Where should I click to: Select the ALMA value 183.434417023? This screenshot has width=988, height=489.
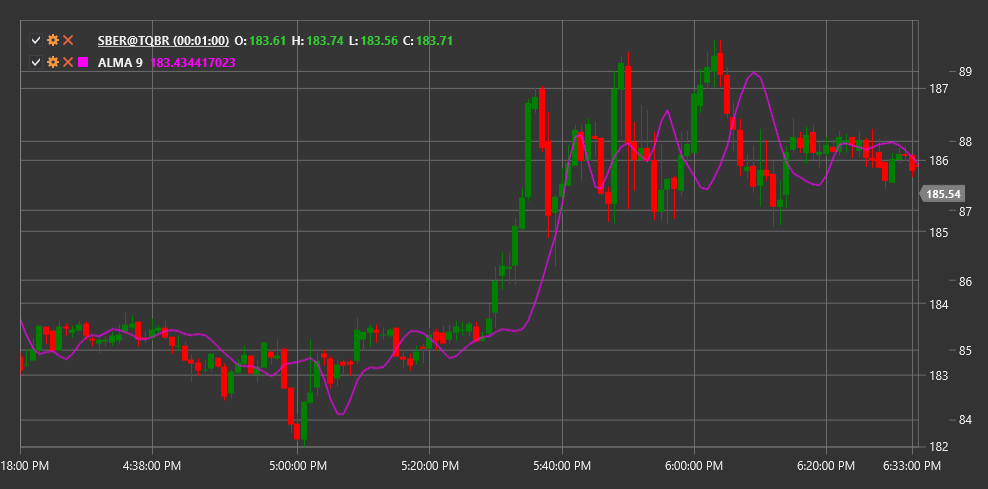[193, 62]
